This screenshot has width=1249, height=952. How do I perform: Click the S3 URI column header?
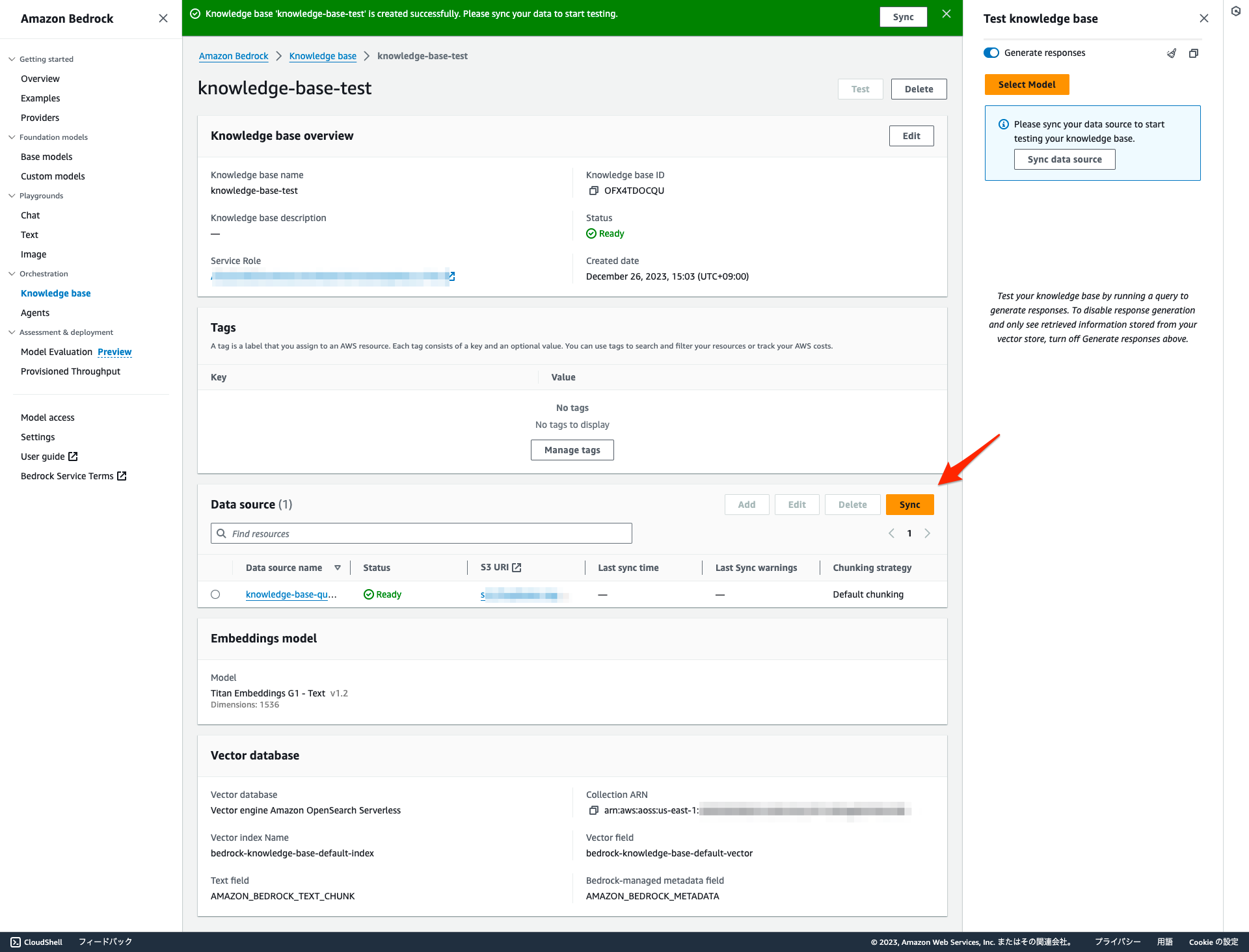point(501,568)
